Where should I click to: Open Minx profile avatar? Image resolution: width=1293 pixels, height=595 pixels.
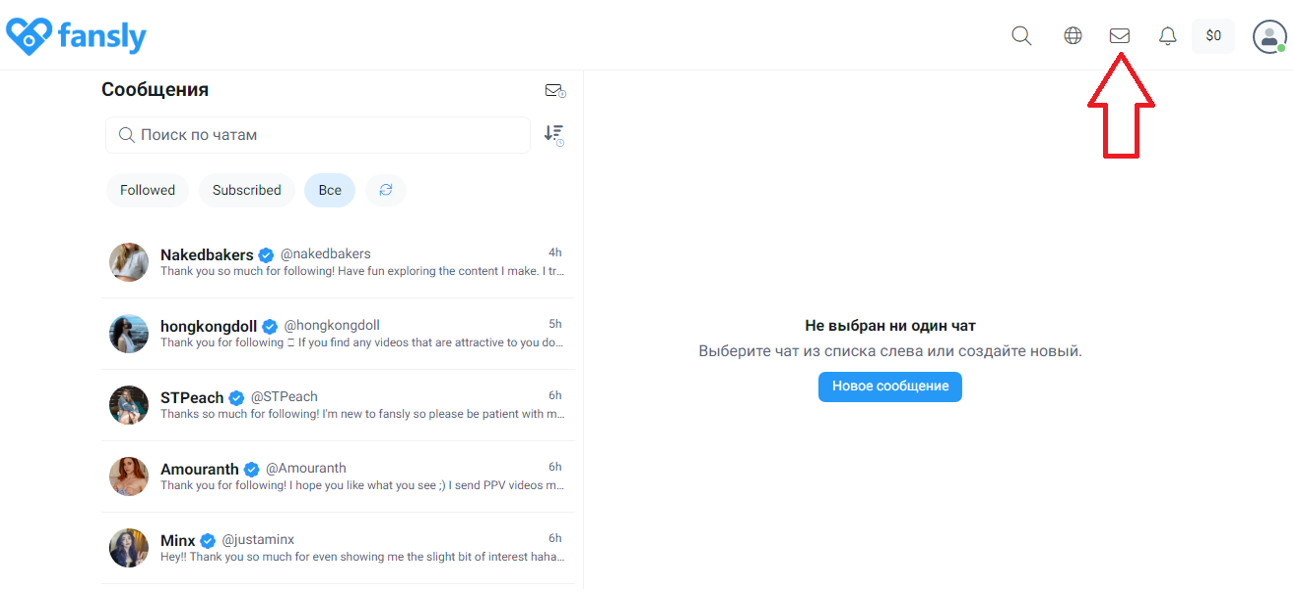click(129, 548)
